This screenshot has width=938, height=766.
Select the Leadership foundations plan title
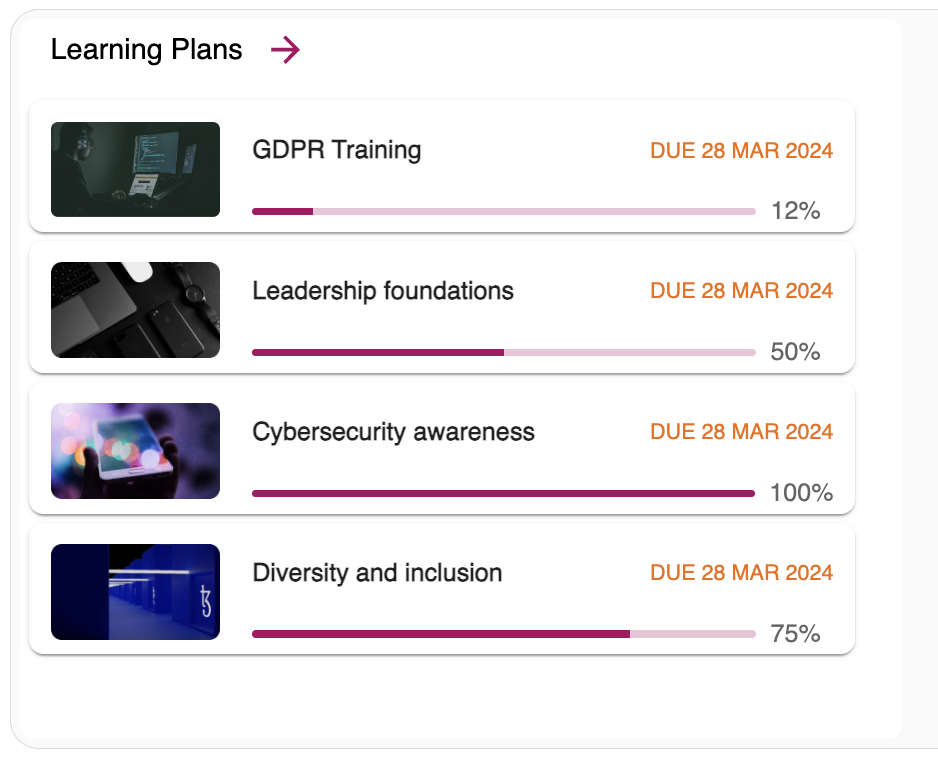click(382, 291)
